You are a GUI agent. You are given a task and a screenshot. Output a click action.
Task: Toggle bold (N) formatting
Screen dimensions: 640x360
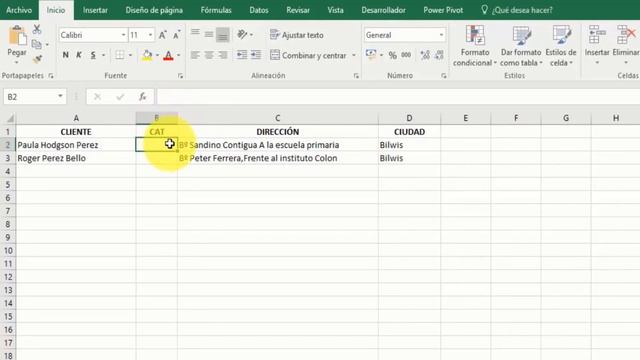pyautogui.click(x=65, y=55)
